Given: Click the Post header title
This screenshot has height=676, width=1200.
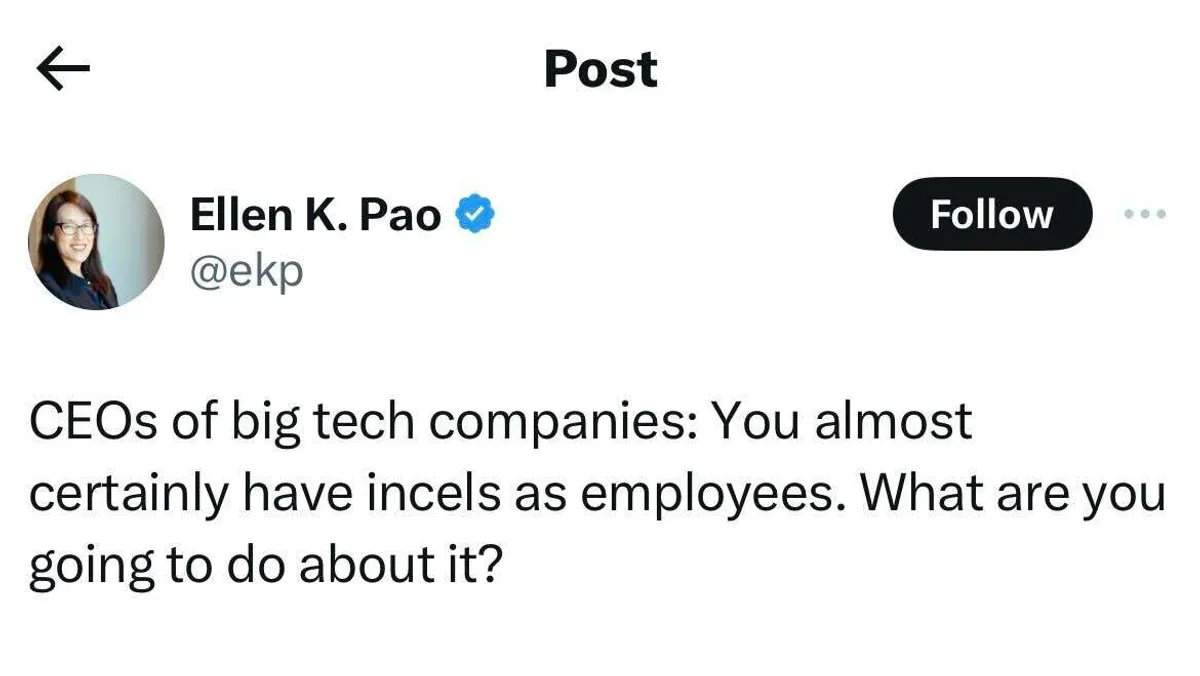Looking at the screenshot, I should pos(600,70).
